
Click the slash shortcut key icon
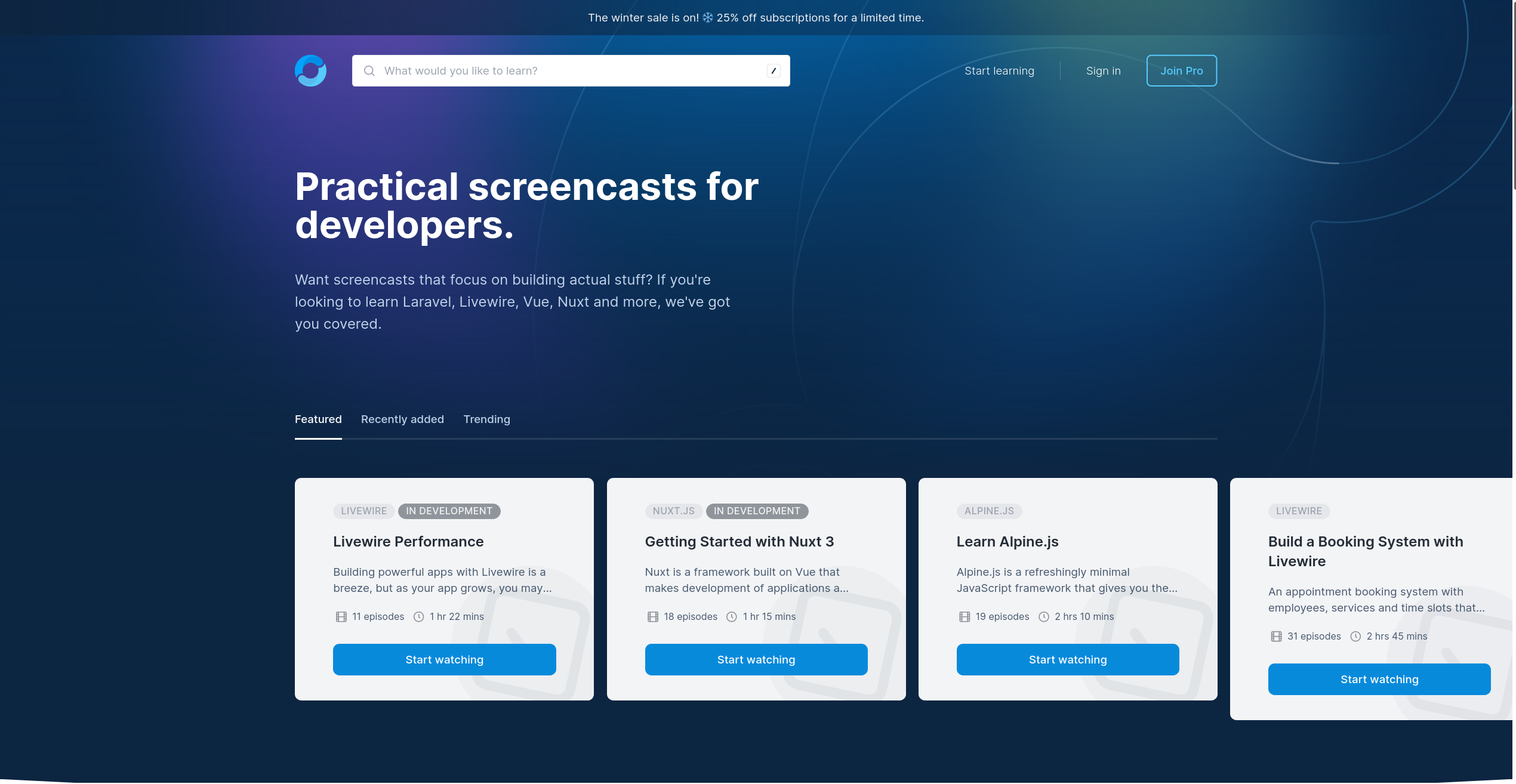click(774, 71)
